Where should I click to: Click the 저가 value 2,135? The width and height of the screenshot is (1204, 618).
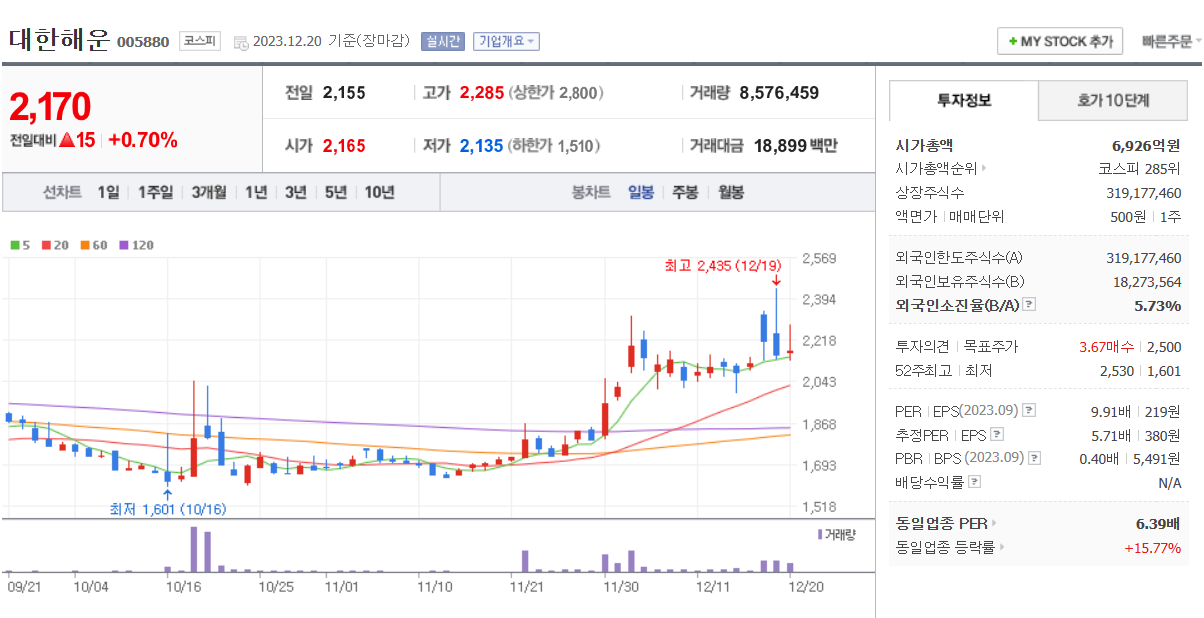coord(481,146)
